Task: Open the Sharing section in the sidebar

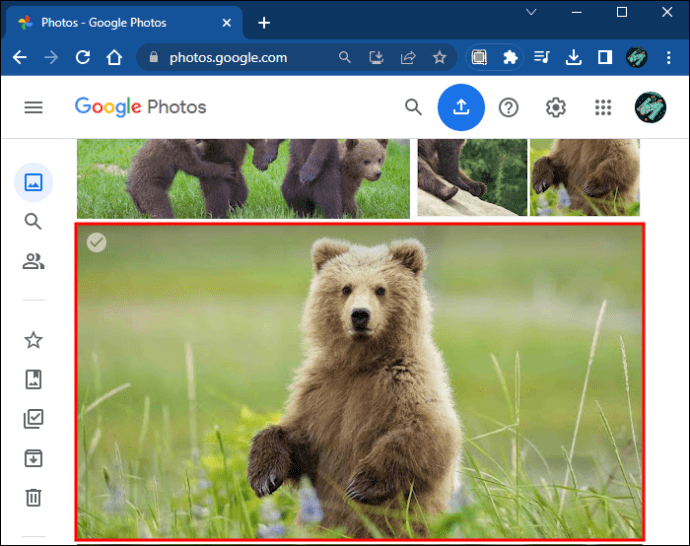Action: (33, 262)
